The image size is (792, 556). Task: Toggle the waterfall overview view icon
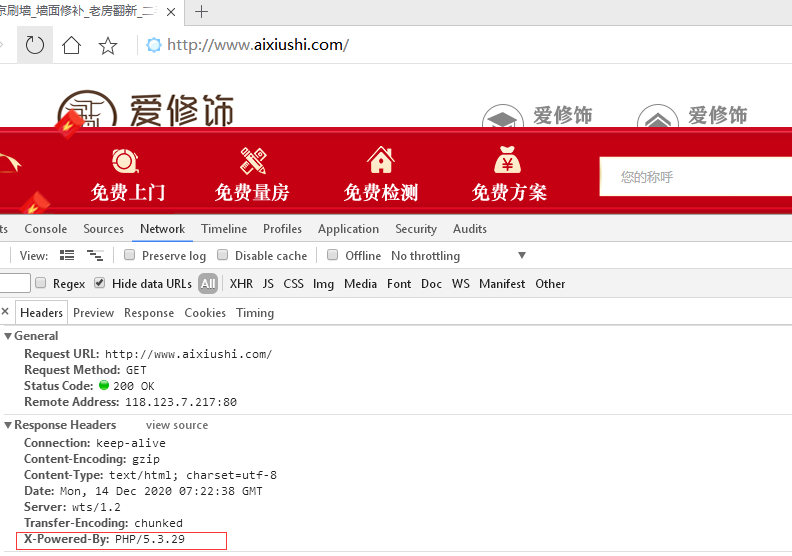click(95, 256)
